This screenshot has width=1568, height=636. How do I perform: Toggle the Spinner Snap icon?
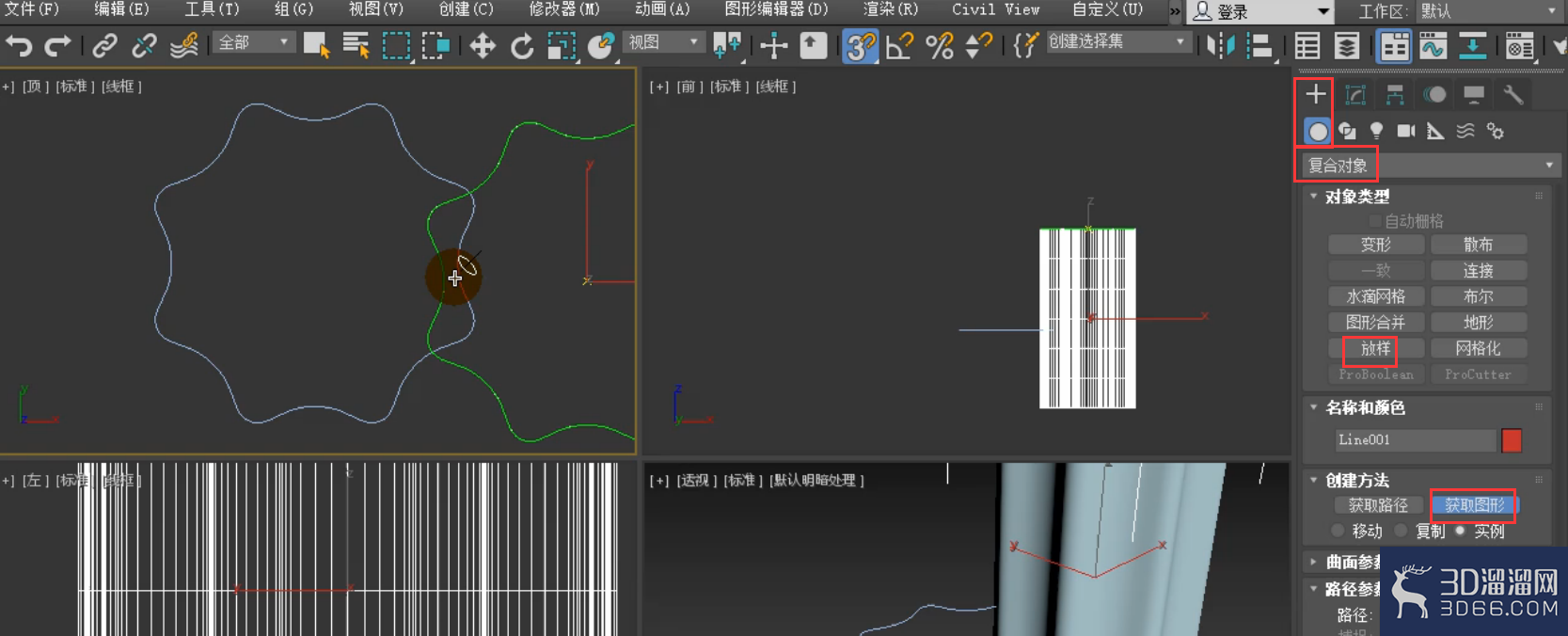click(978, 45)
